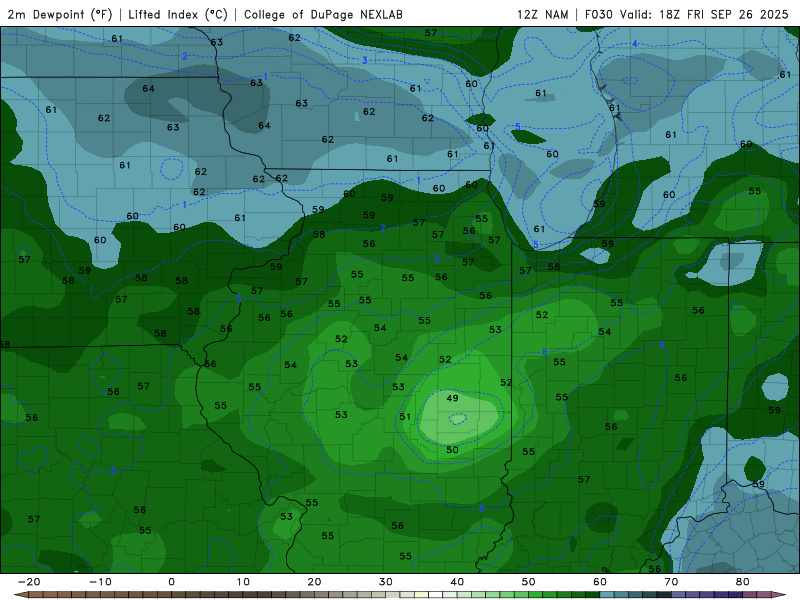Click the 20 label on color scale

click(314, 582)
